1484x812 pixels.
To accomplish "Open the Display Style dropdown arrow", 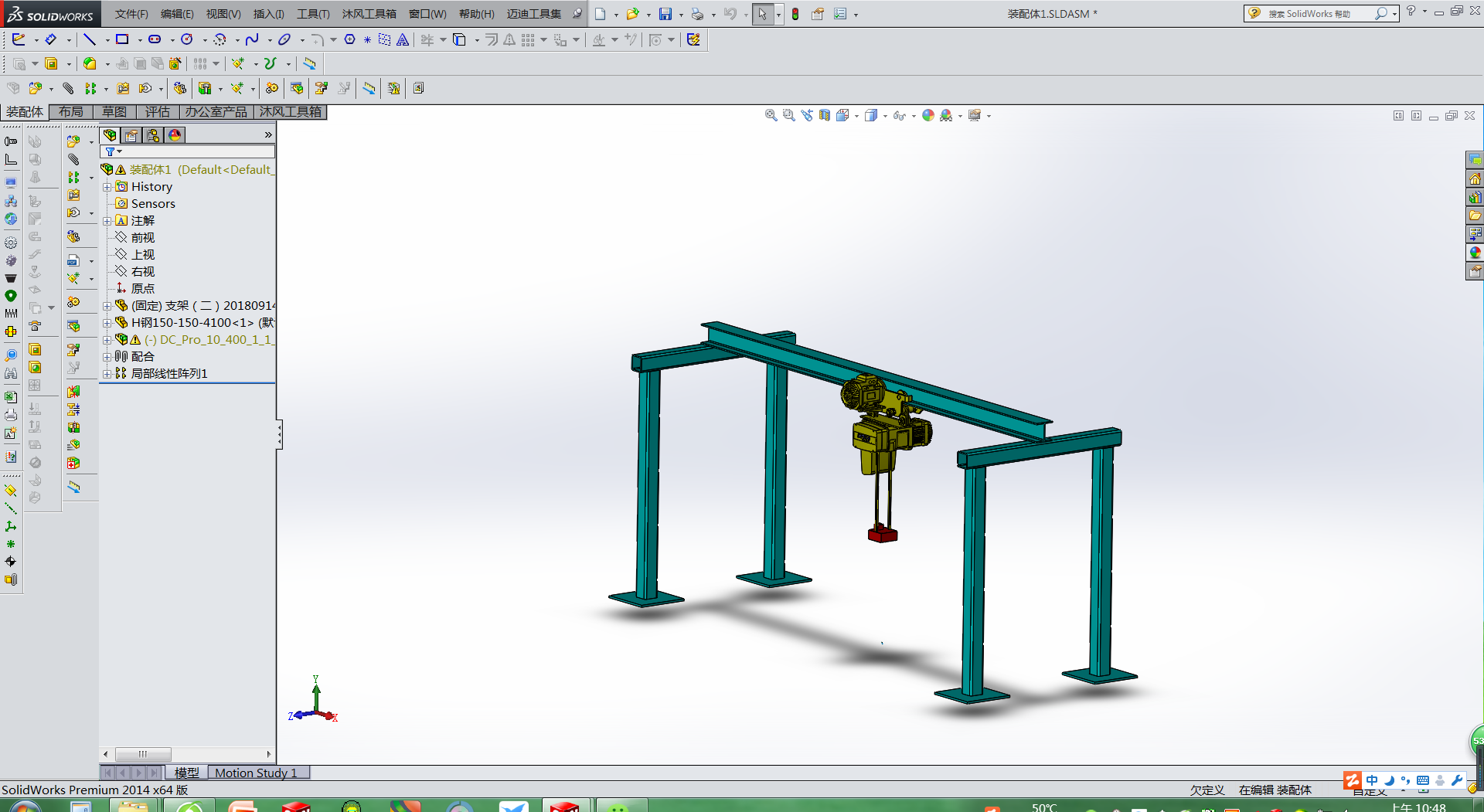I will point(885,116).
